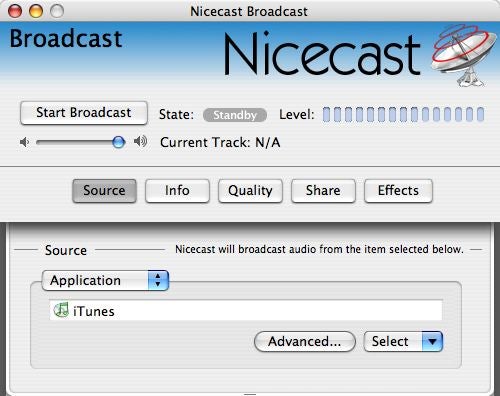Click the iTunes source field
Viewport: 500px width, 396px height.
coord(246,310)
